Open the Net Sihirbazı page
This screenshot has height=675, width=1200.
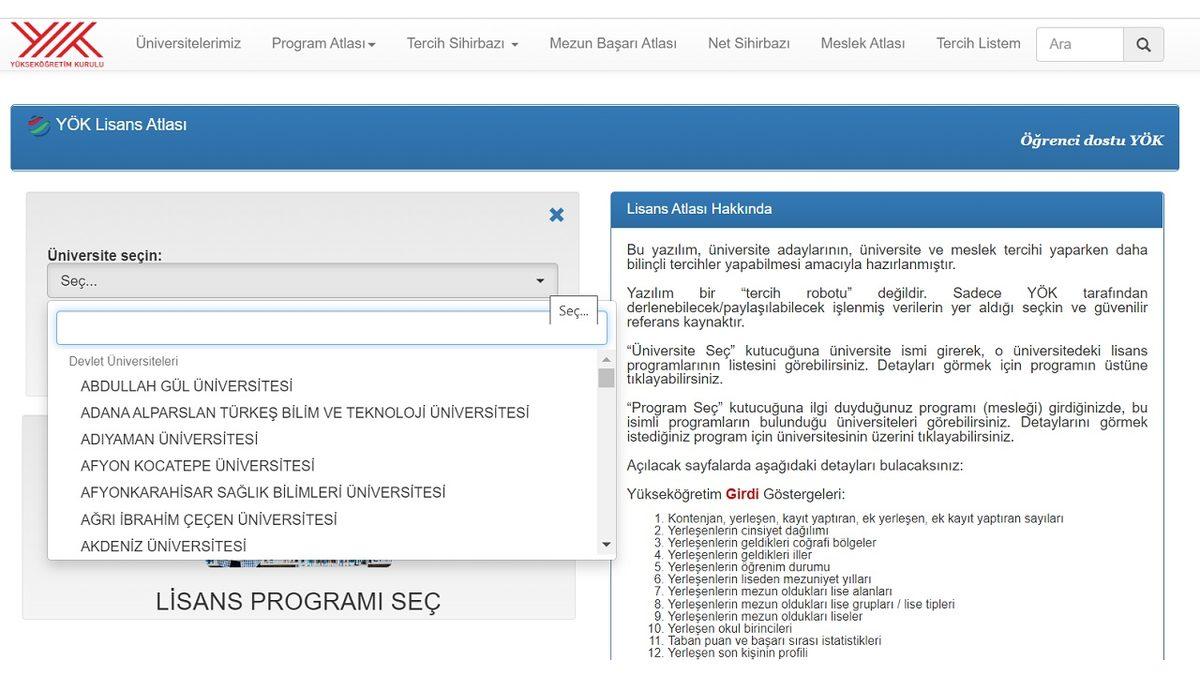tap(748, 44)
